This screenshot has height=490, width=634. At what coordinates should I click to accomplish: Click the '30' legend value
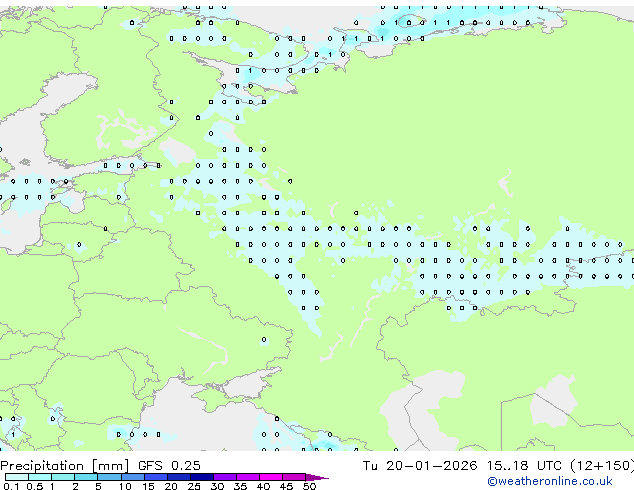(217, 486)
